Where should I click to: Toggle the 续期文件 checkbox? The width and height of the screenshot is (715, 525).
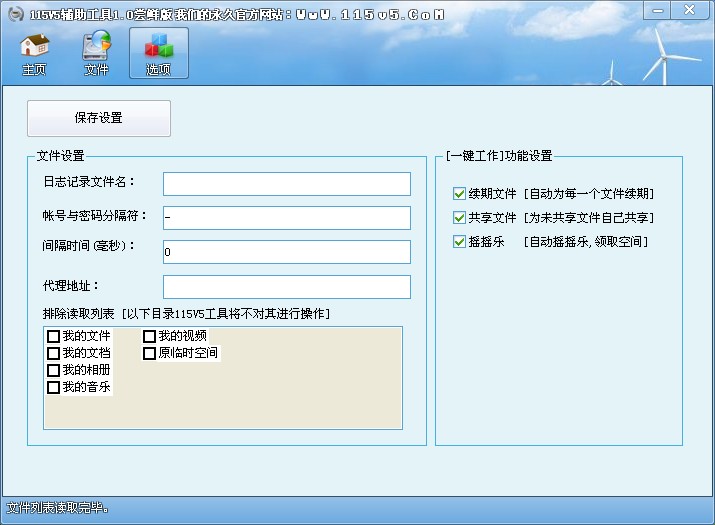(459, 194)
